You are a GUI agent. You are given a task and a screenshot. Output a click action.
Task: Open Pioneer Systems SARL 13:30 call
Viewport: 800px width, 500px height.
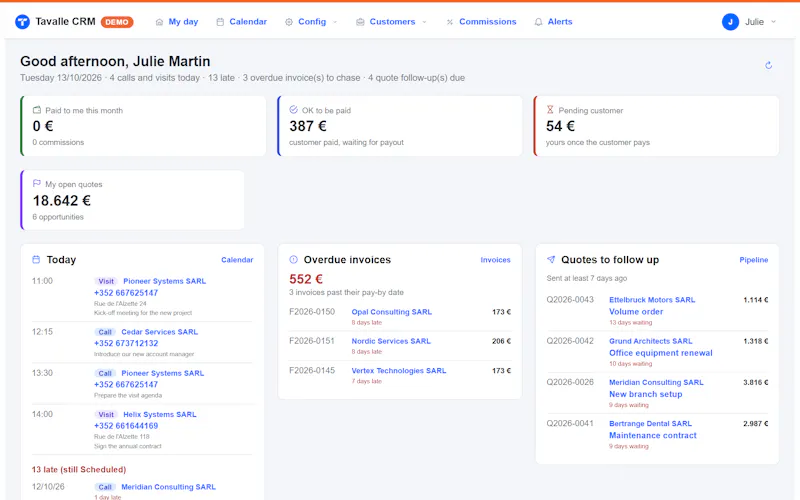click(x=162, y=373)
